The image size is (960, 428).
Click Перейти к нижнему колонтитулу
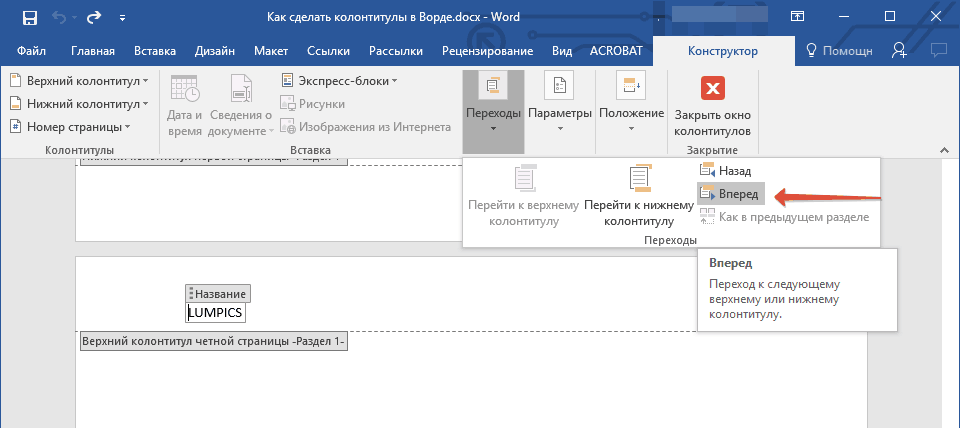[639, 195]
